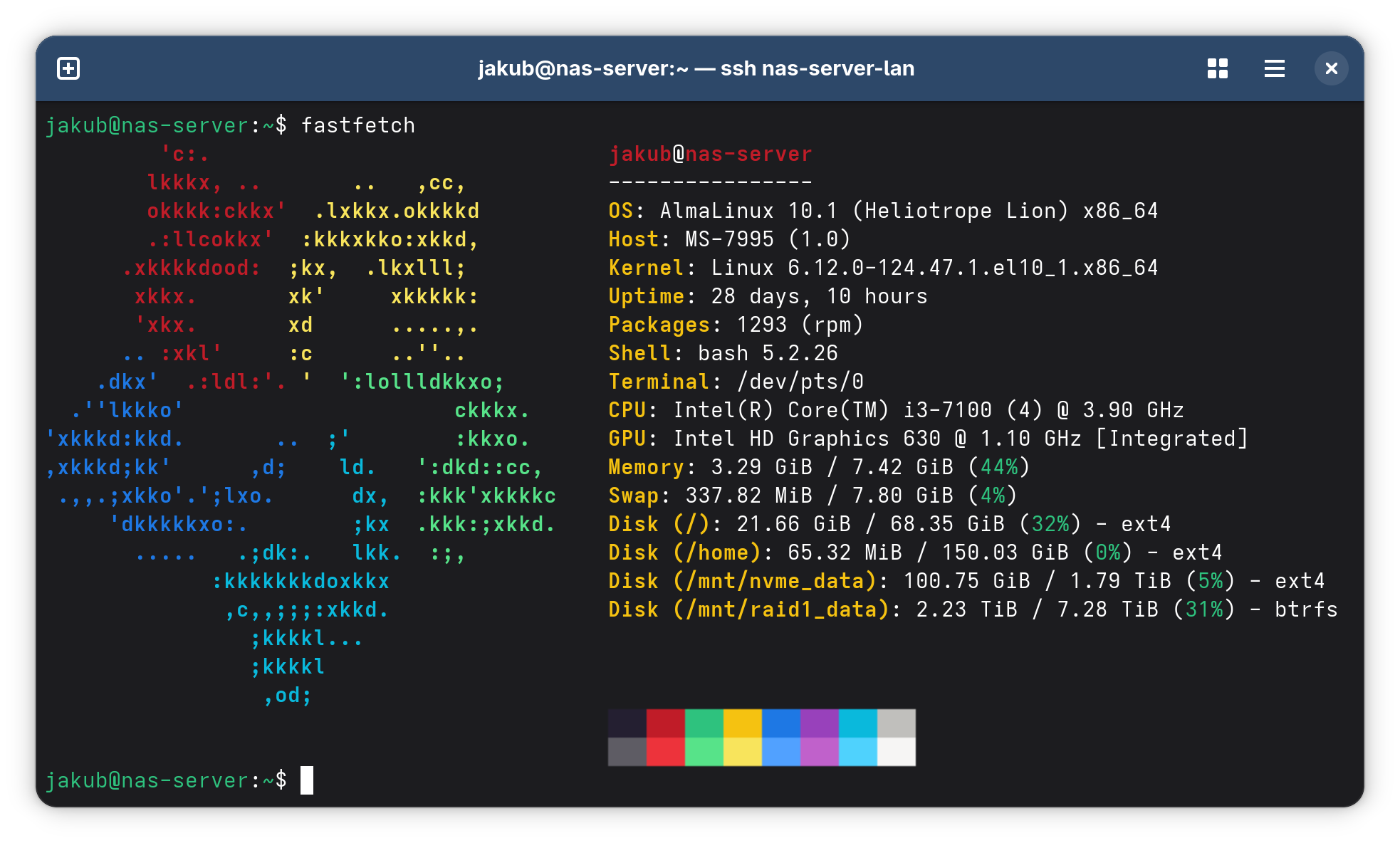This screenshot has height=843, width=1400.
Task: Click the ASCII logo line ':kkkkkkkdoxkkx'
Action: (x=301, y=581)
